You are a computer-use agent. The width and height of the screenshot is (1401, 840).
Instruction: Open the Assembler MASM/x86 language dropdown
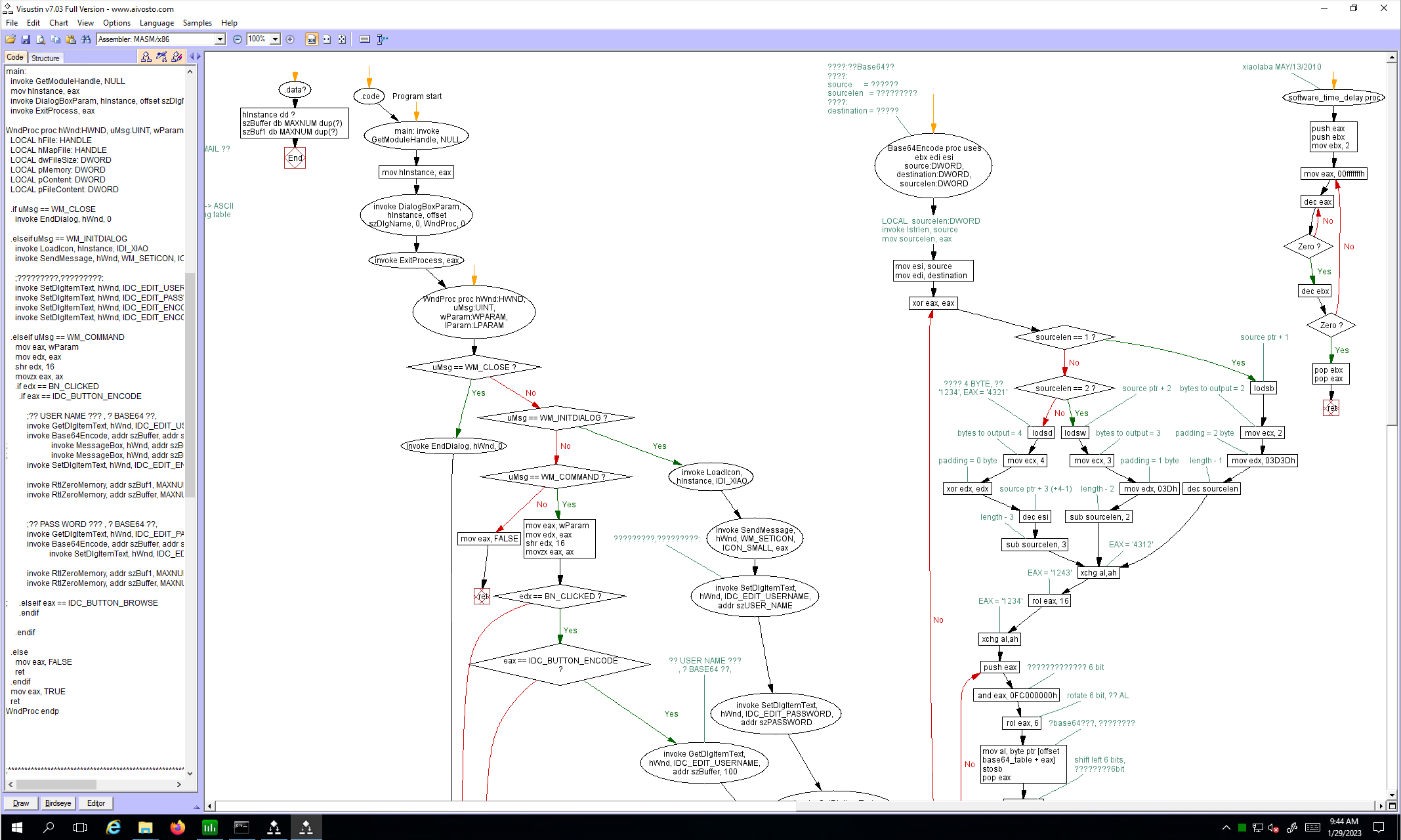point(220,39)
